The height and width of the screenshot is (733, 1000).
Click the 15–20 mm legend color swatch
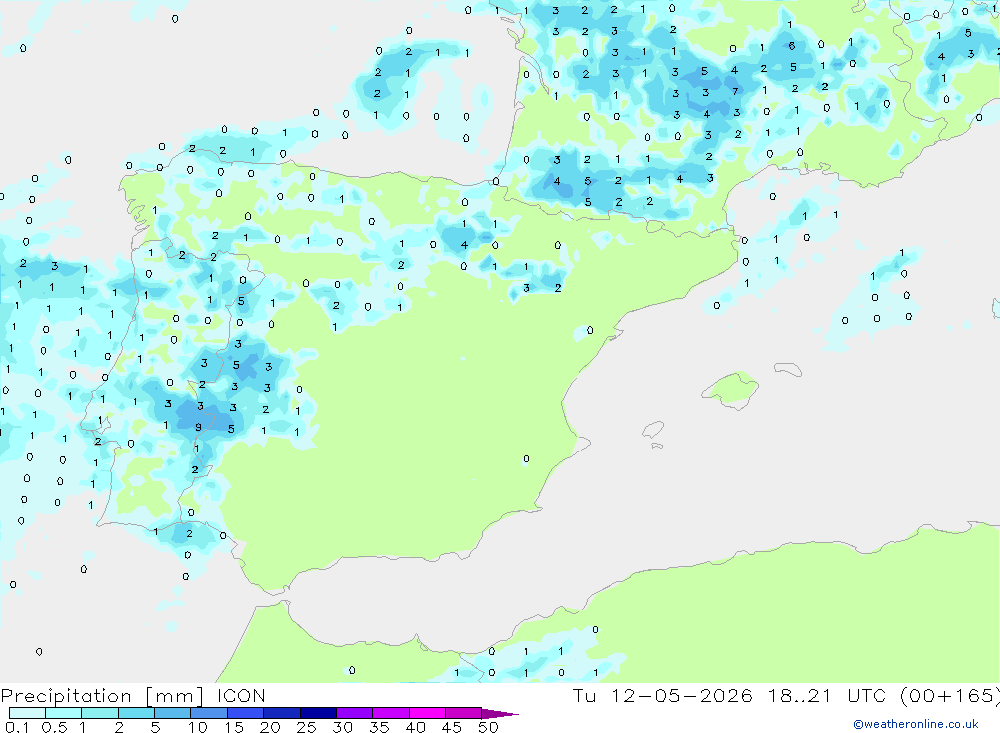click(x=246, y=713)
